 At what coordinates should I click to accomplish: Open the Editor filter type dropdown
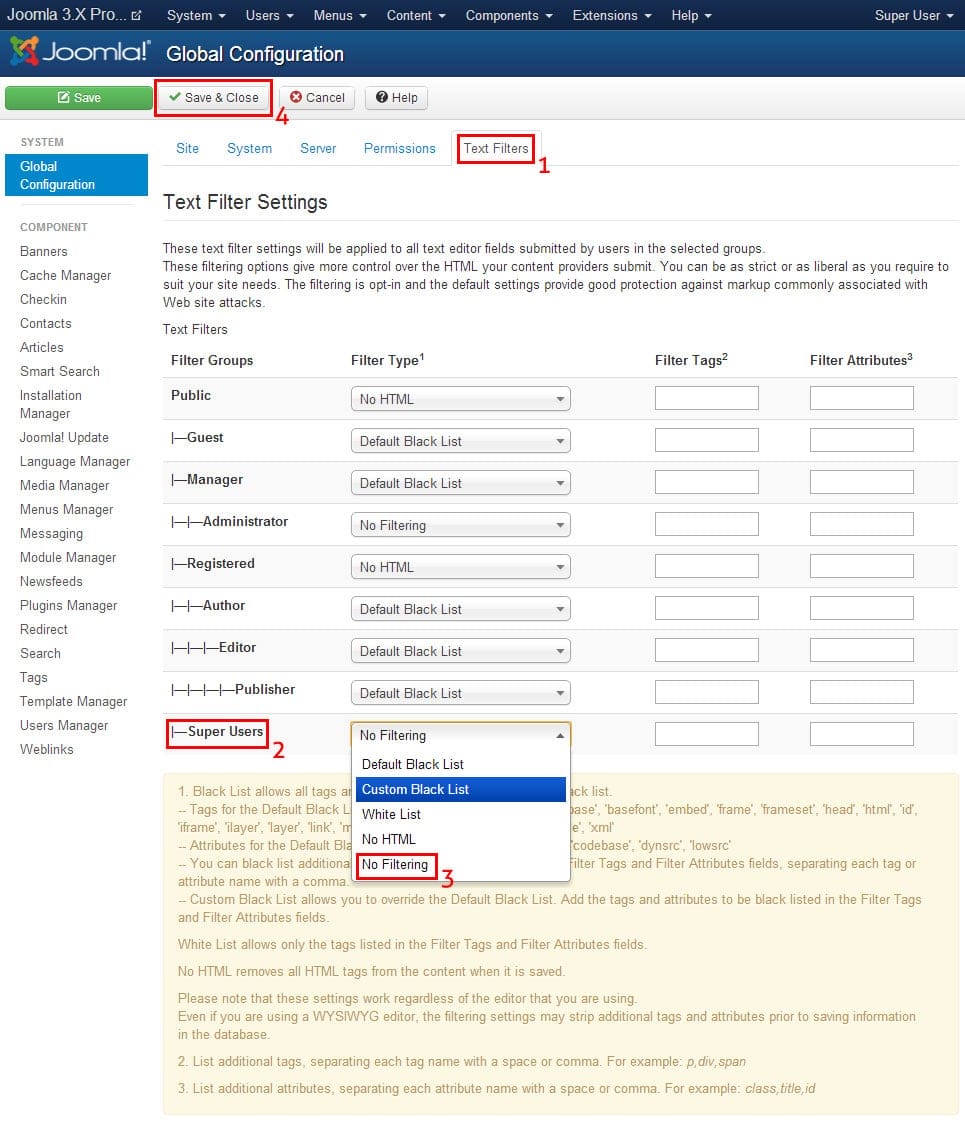tap(460, 651)
